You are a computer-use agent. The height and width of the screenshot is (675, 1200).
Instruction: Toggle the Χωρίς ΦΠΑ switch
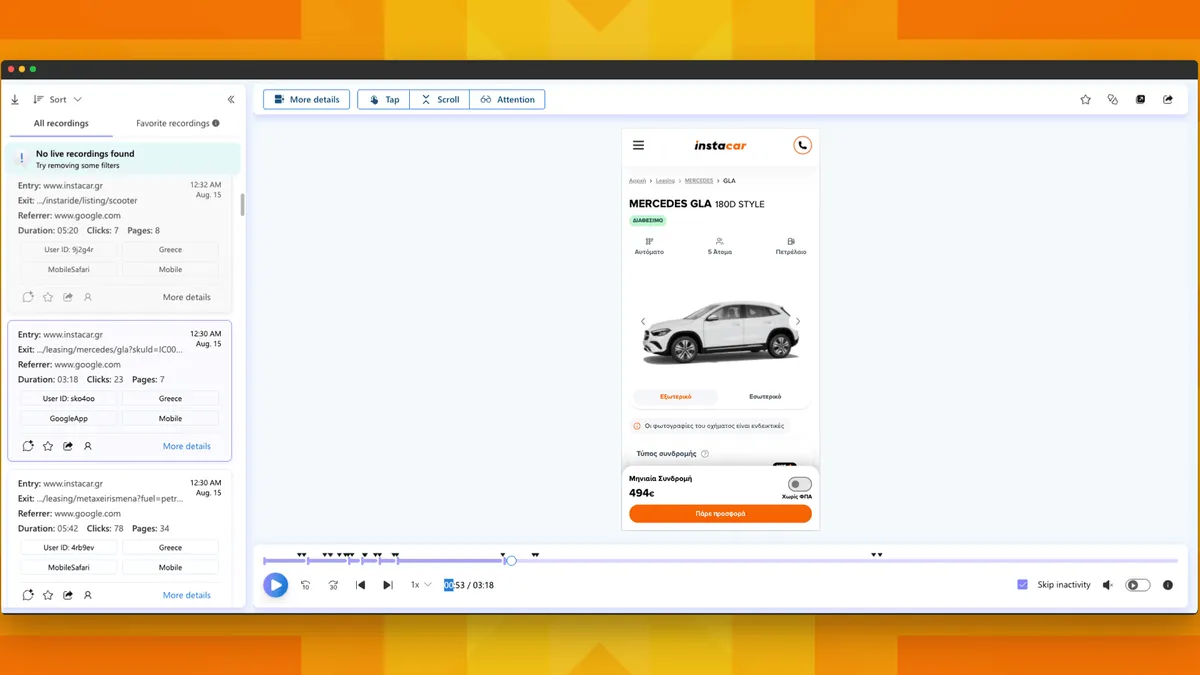click(800, 484)
